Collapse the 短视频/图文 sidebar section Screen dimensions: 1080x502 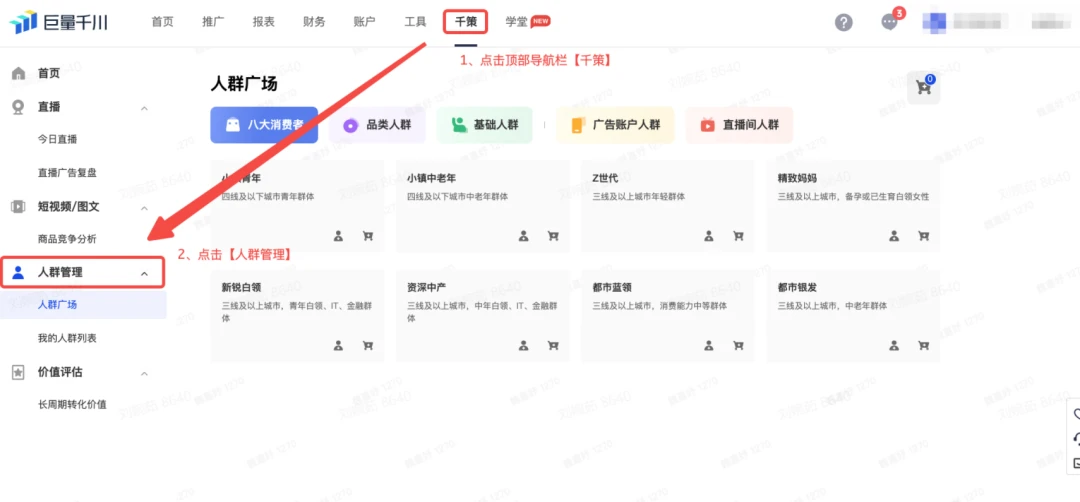point(144,207)
